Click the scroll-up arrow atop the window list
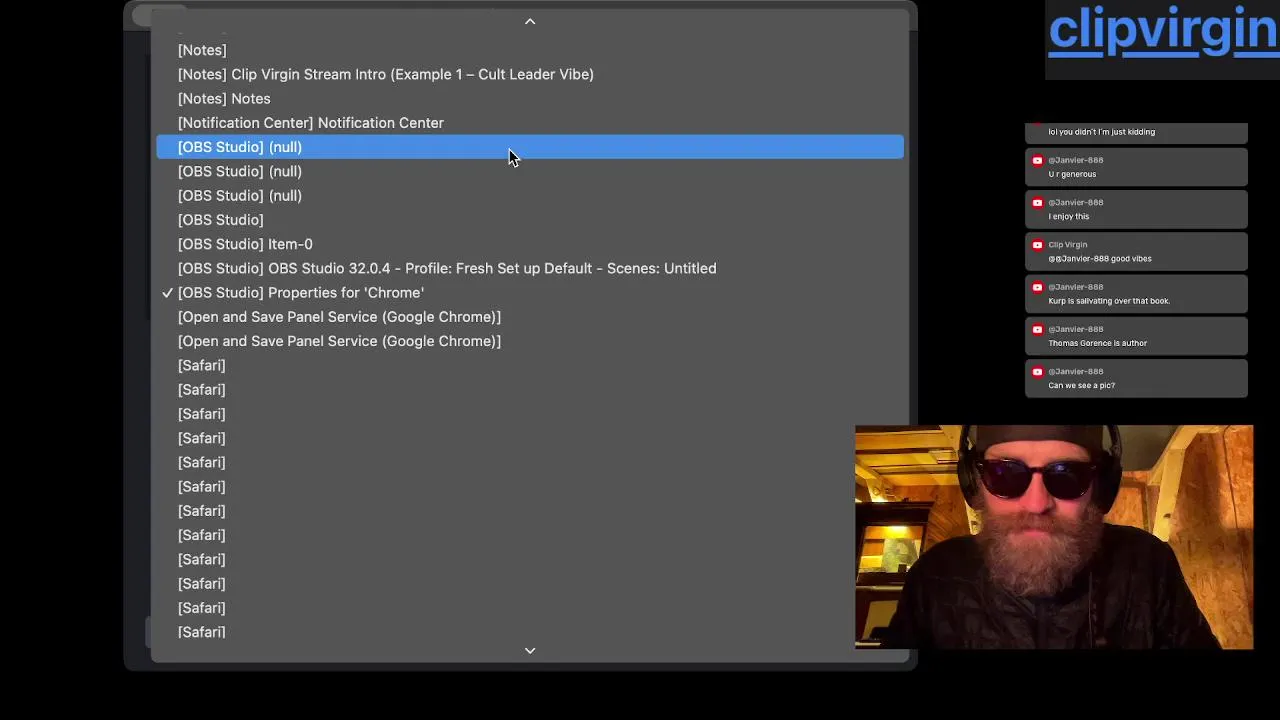This screenshot has width=1280, height=720. click(530, 21)
